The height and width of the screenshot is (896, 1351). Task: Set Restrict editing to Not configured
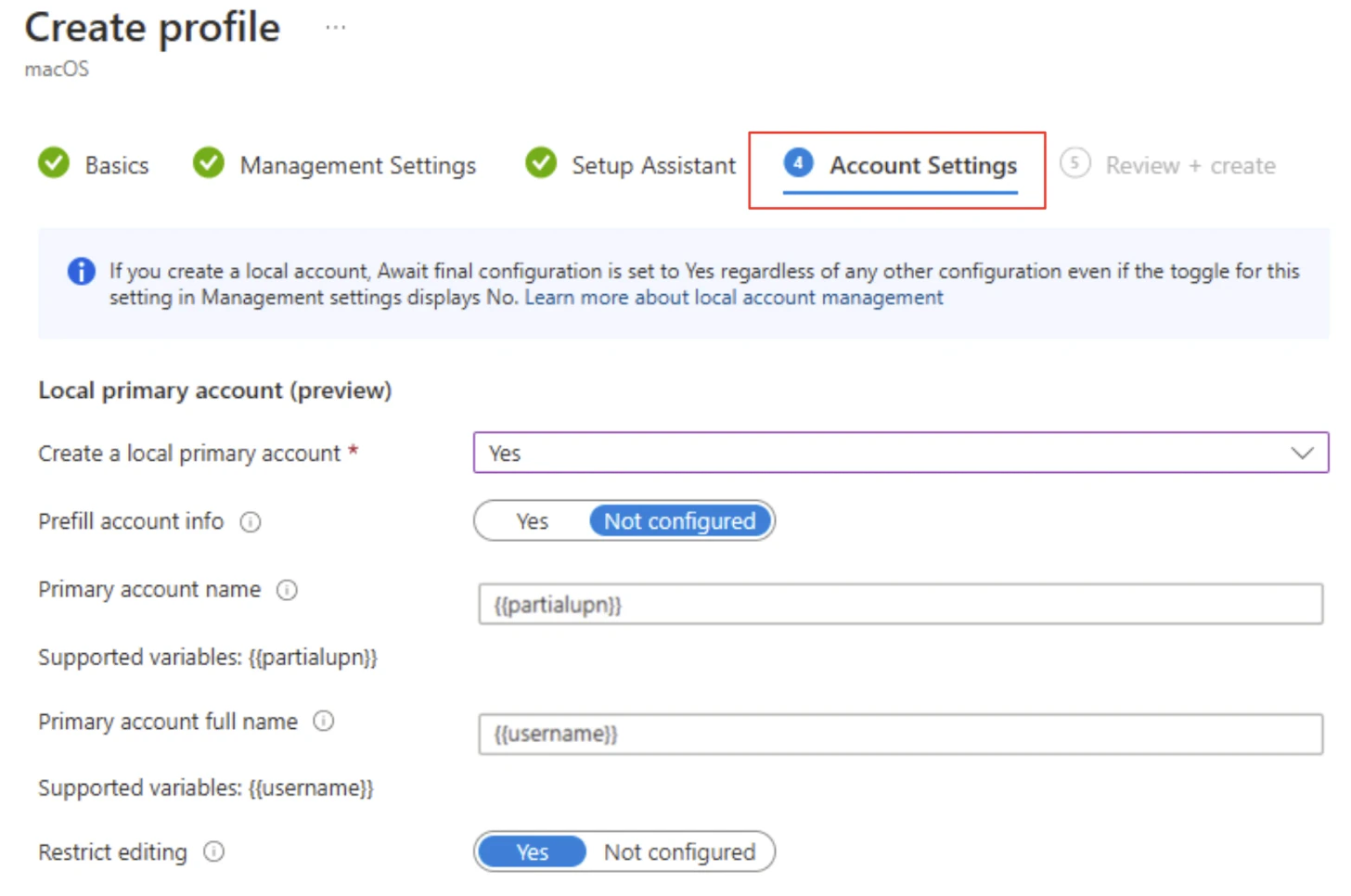point(679,852)
